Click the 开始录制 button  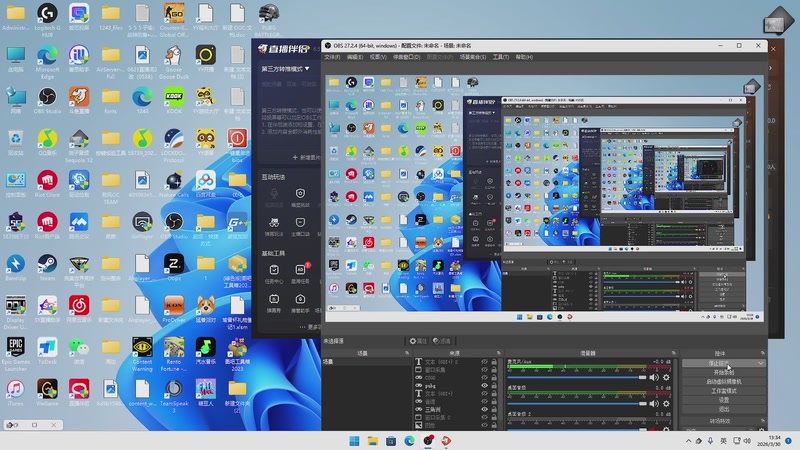pyautogui.click(x=724, y=372)
